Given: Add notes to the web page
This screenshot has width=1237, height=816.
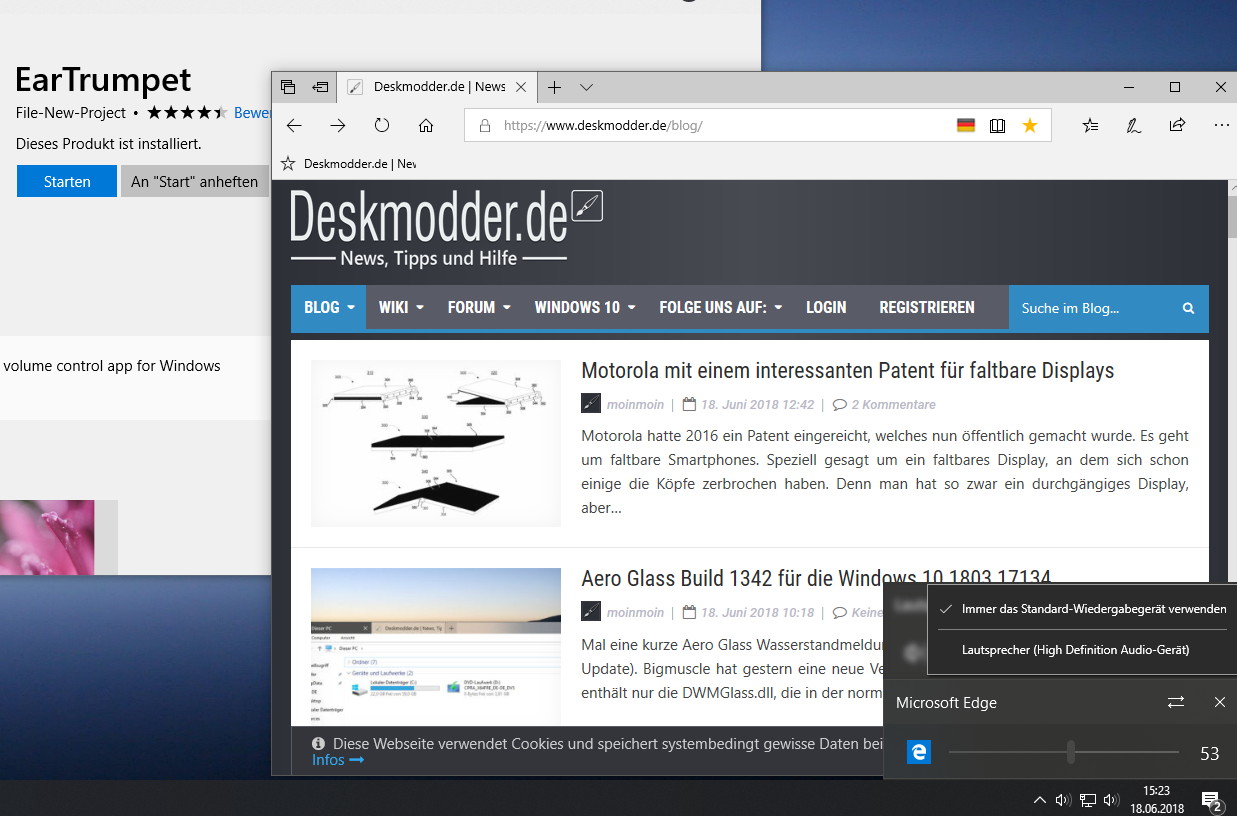Looking at the screenshot, I should click(1134, 125).
